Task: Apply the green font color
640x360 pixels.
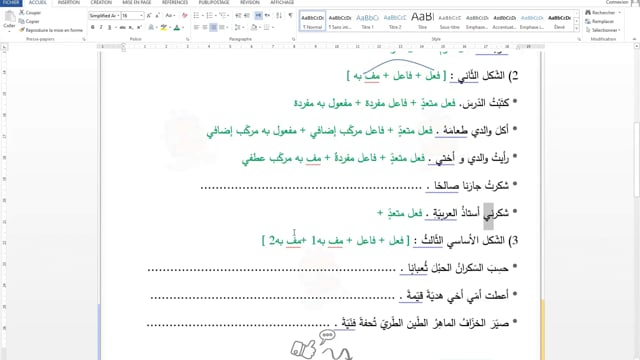Action: pyautogui.click(x=177, y=27)
